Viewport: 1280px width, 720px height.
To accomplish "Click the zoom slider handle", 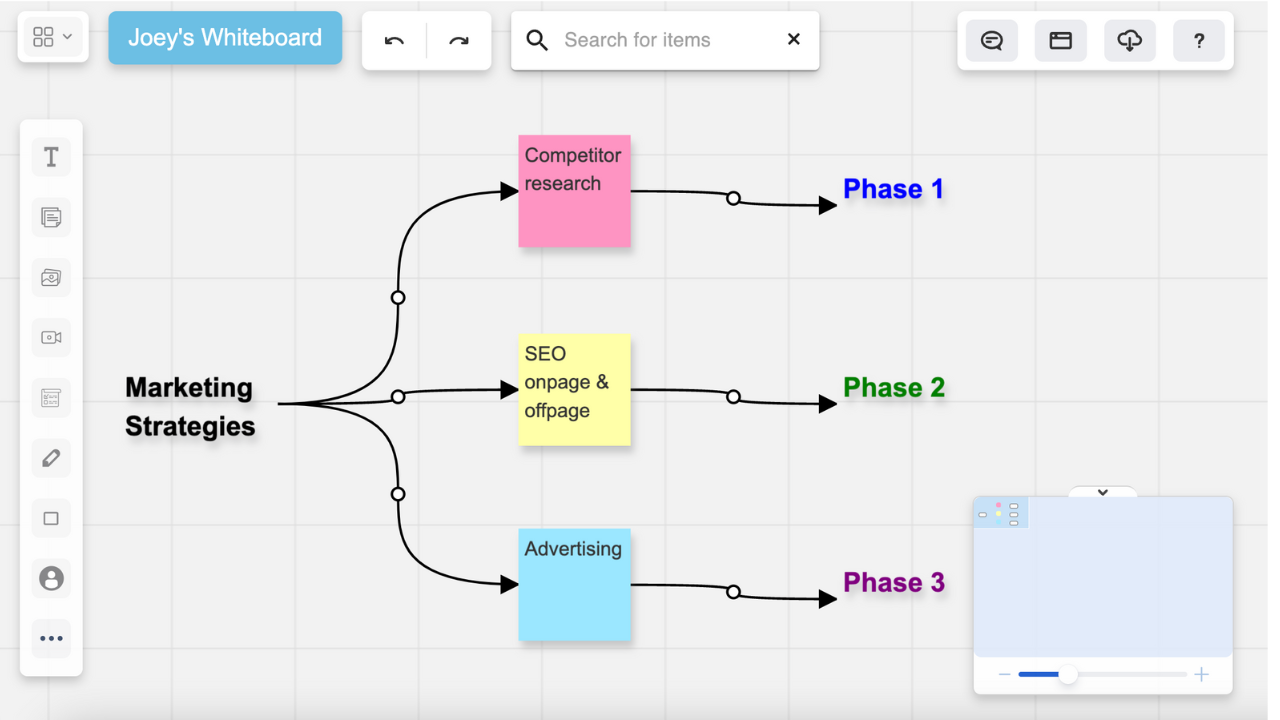I will (x=1068, y=675).
